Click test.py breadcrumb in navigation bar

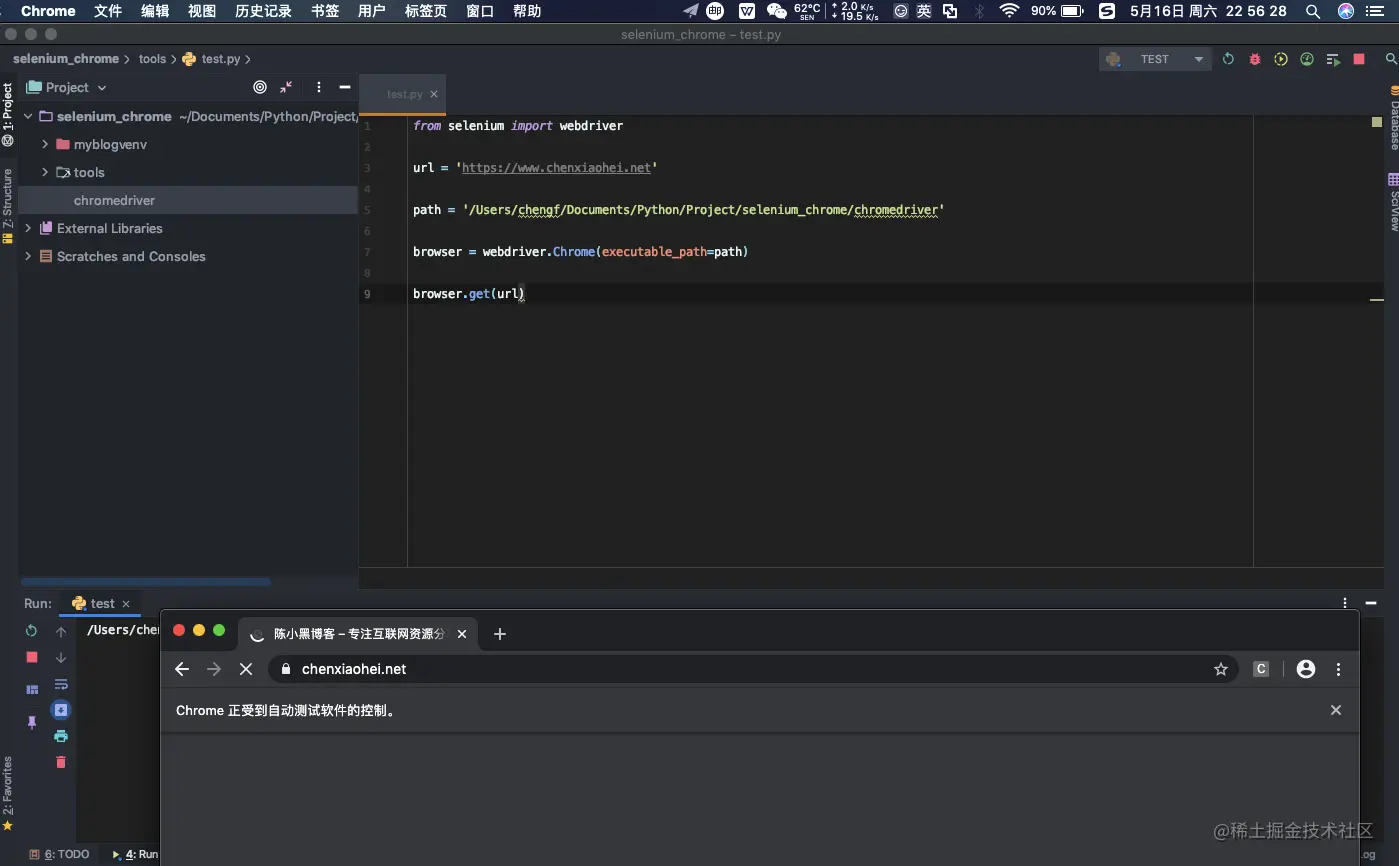point(212,59)
